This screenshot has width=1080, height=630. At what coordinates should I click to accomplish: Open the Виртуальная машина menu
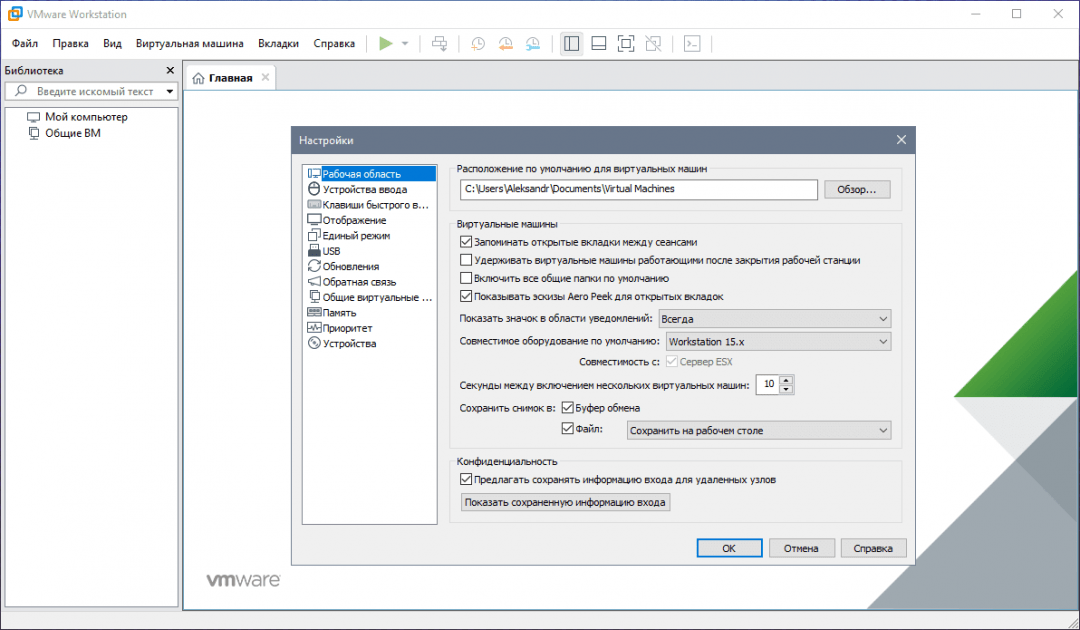coord(189,43)
